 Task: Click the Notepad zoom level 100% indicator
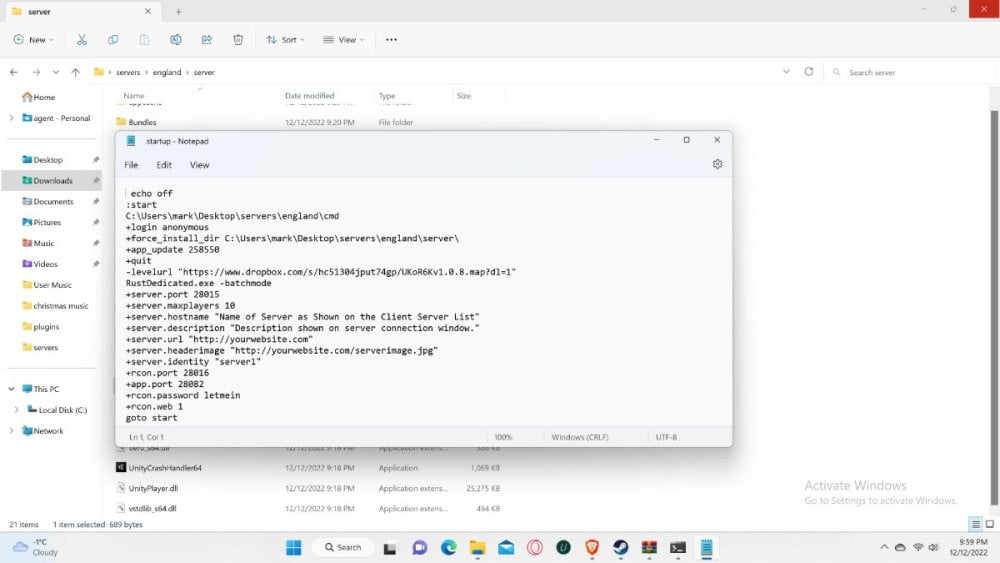(x=503, y=437)
